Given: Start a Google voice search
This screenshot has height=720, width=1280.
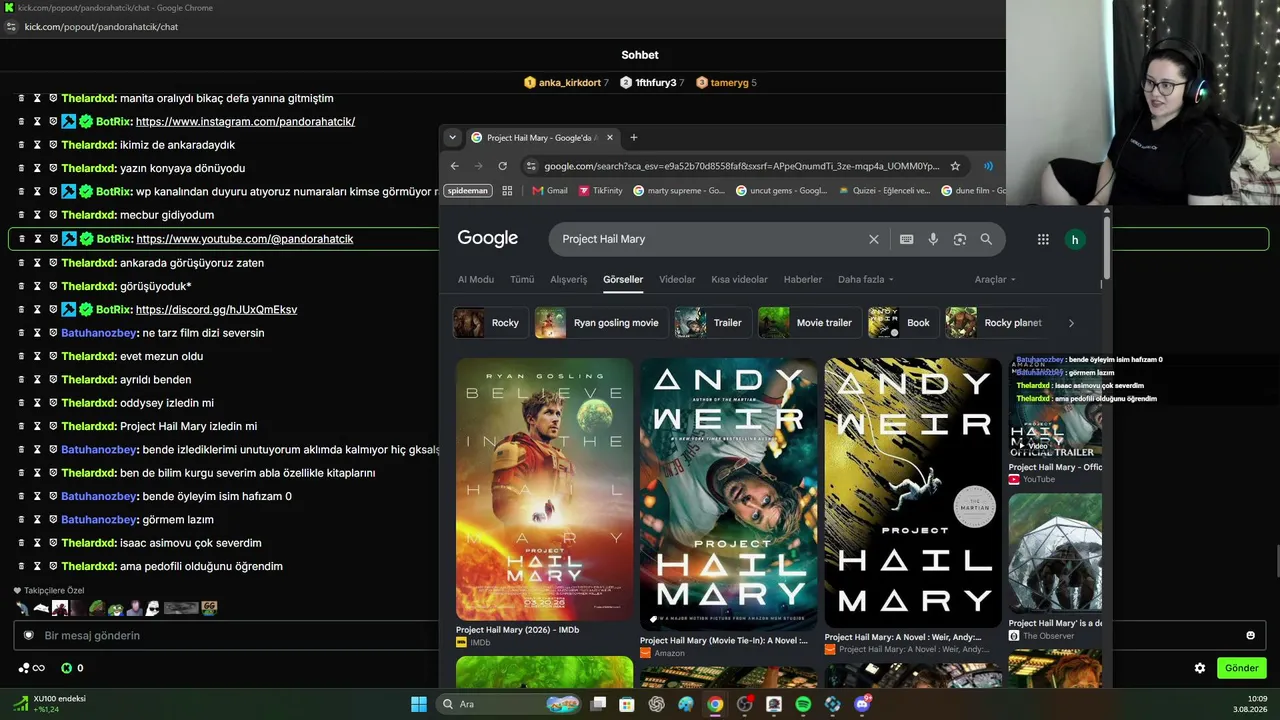Looking at the screenshot, I should pos(933,239).
